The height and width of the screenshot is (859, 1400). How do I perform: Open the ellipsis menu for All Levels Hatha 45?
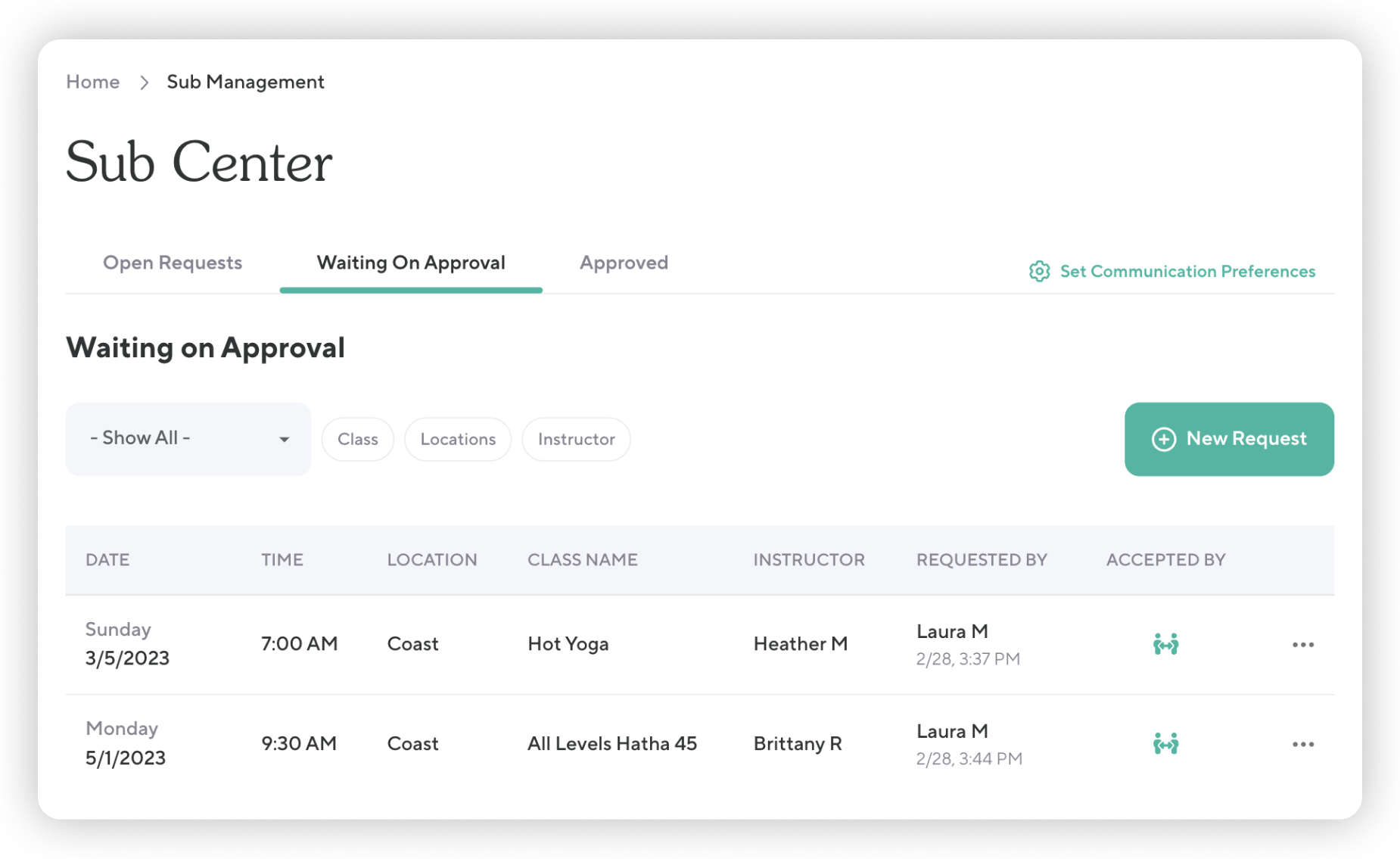[1303, 744]
